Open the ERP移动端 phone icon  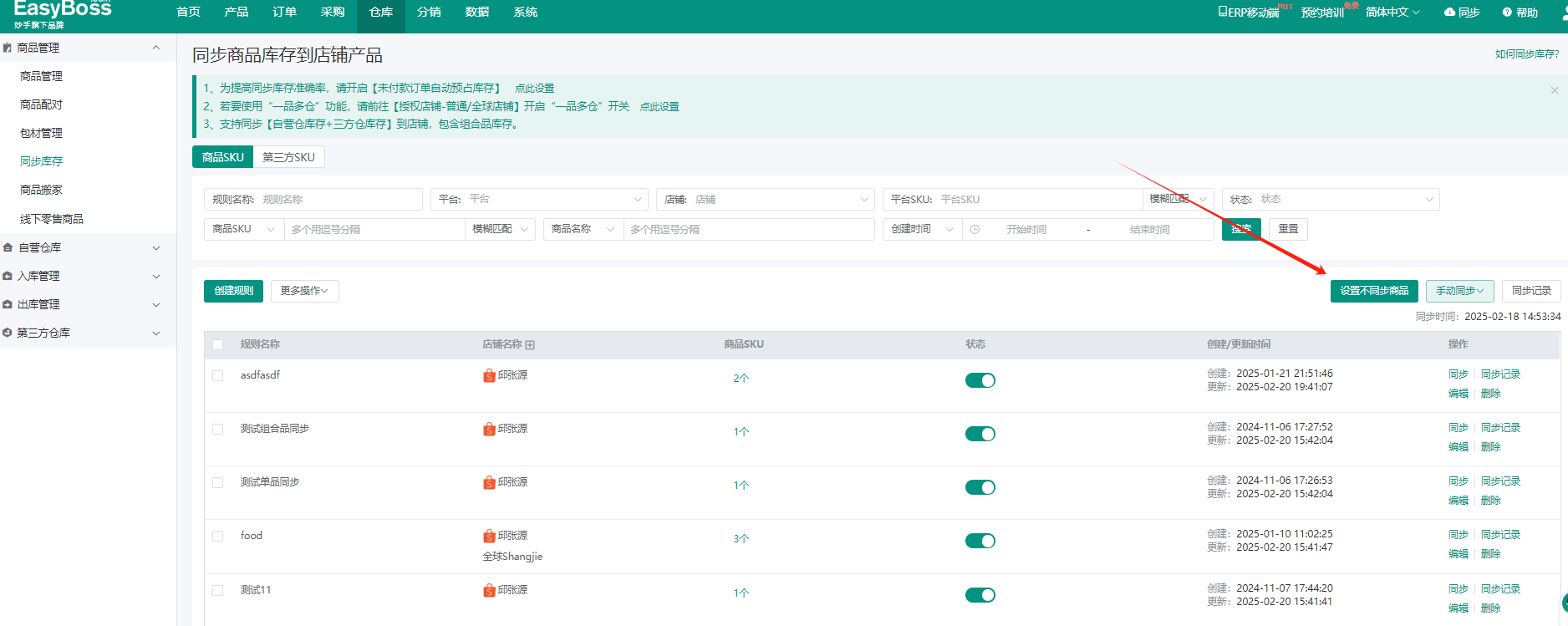1223,12
